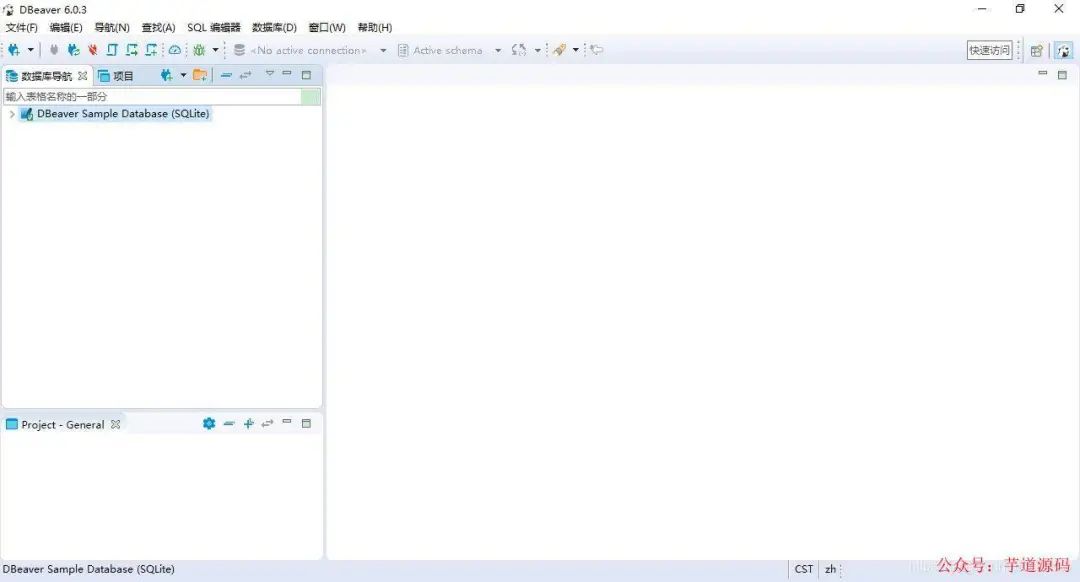Open the 编辑(E) menu

click(x=65, y=28)
